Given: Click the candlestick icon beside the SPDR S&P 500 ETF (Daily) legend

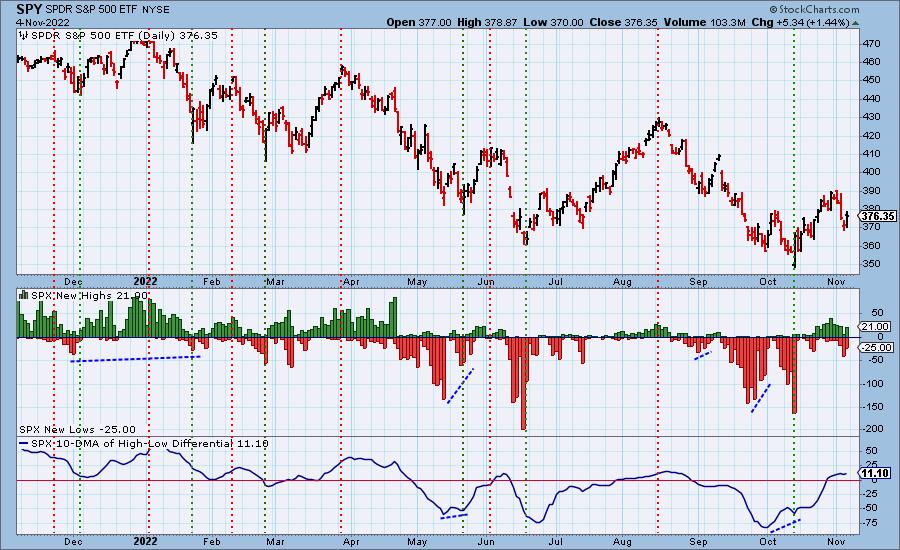Looking at the screenshot, I should pos(24,36).
